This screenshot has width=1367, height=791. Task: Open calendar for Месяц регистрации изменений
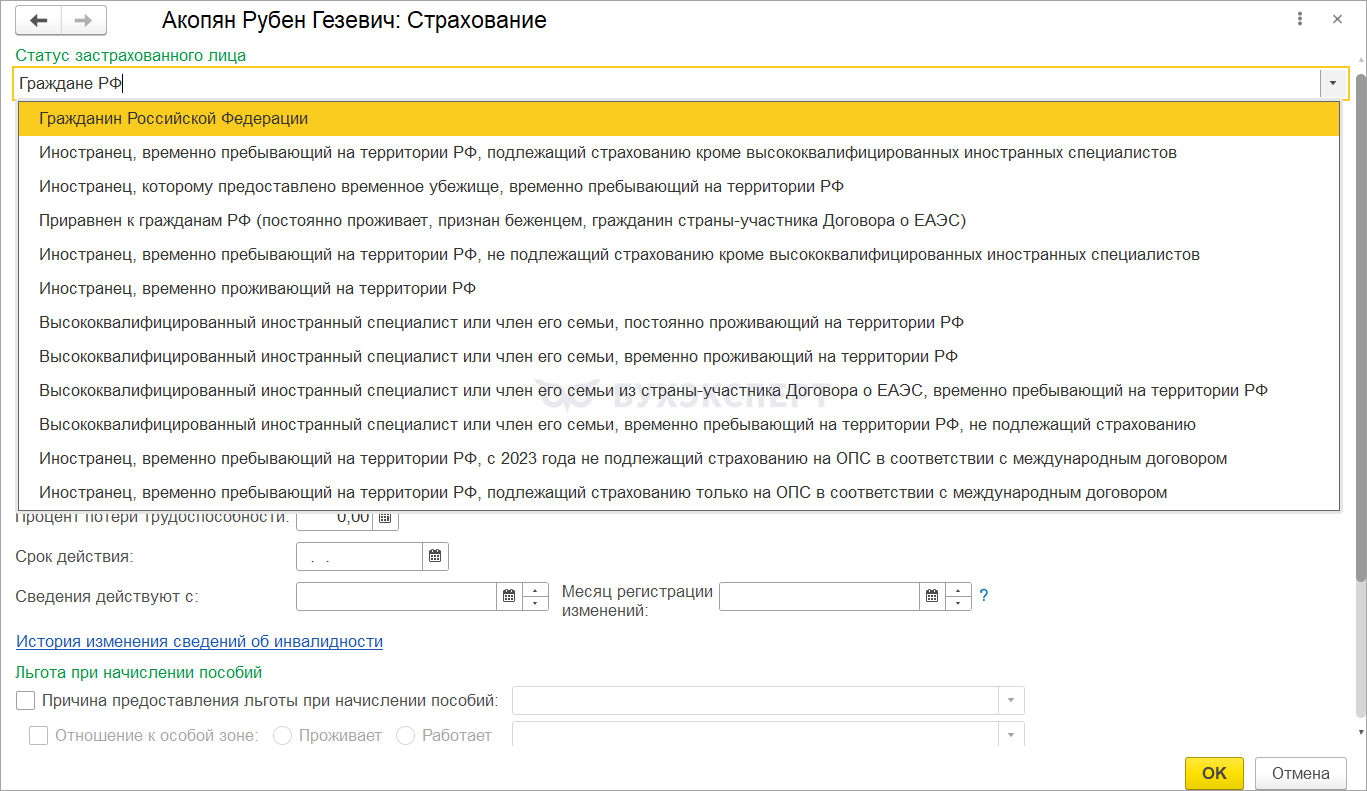pyautogui.click(x=932, y=596)
